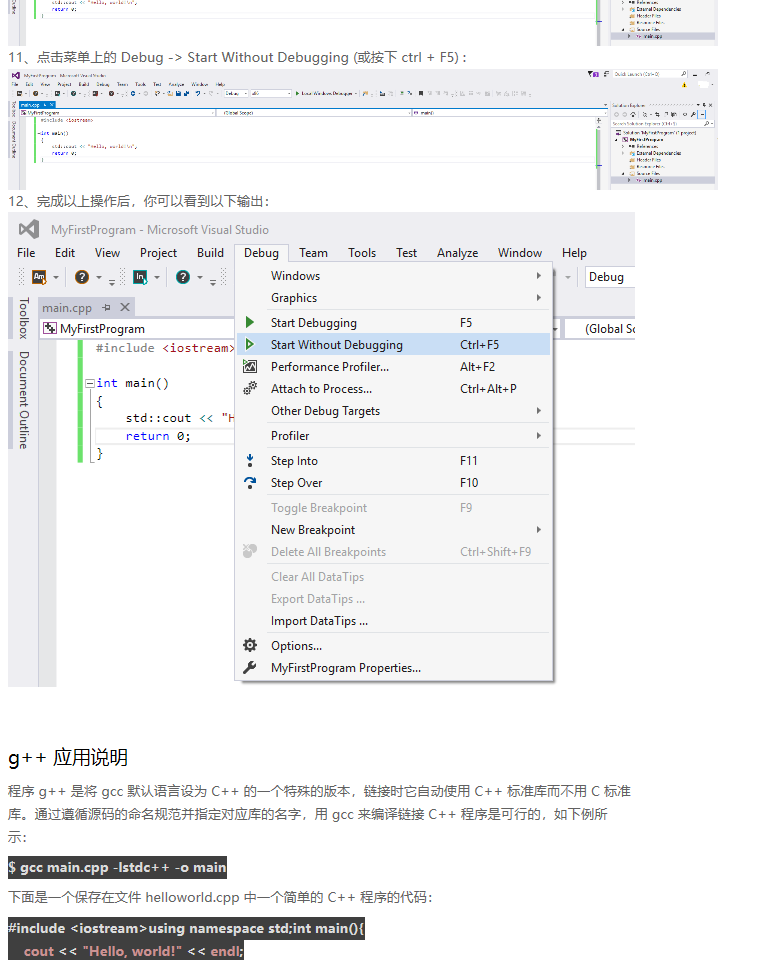Click the 'return 0;' code line
764x960 pixels.
click(x=158, y=436)
